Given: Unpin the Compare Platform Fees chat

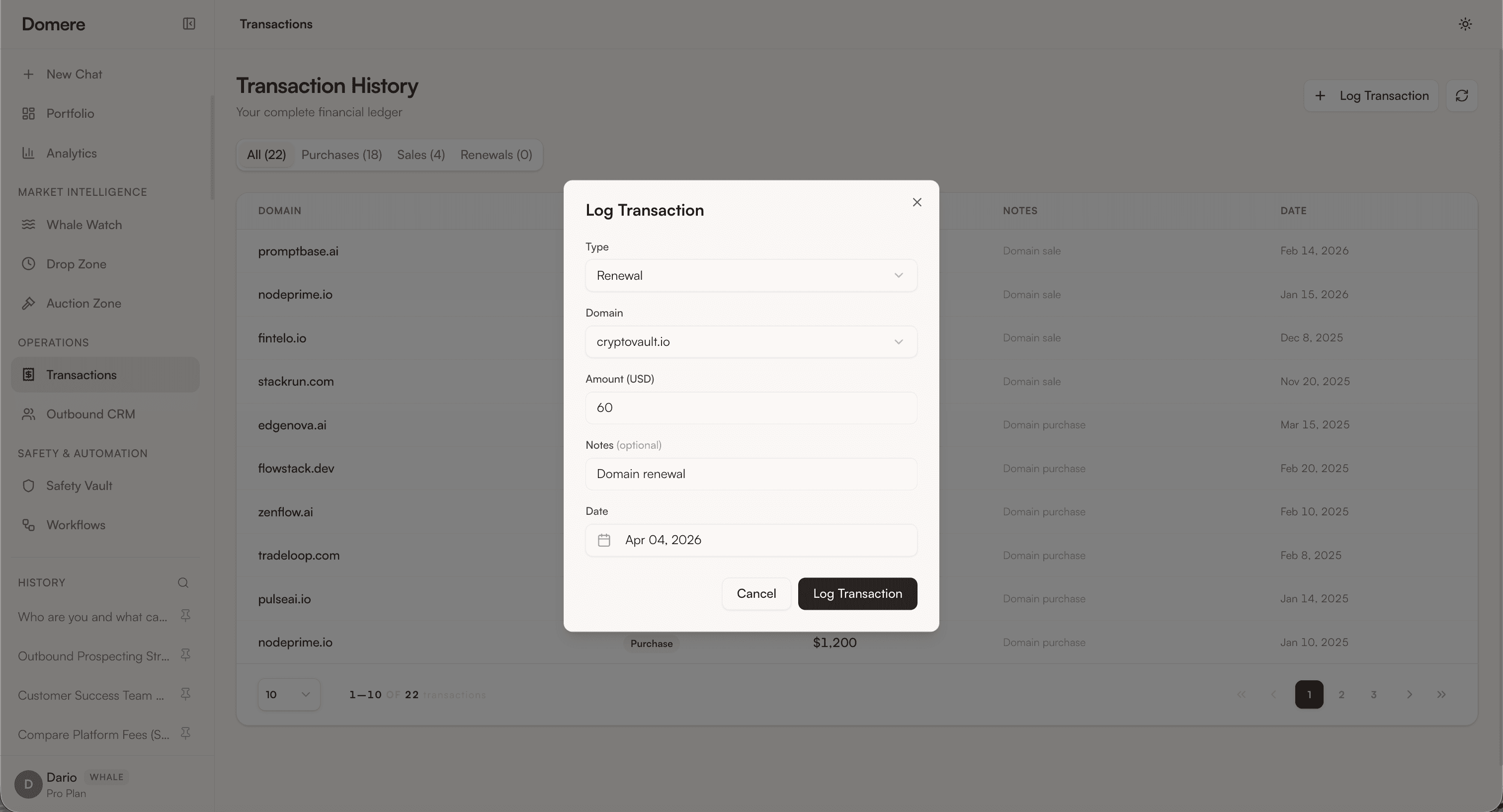Looking at the screenshot, I should pyautogui.click(x=185, y=732).
